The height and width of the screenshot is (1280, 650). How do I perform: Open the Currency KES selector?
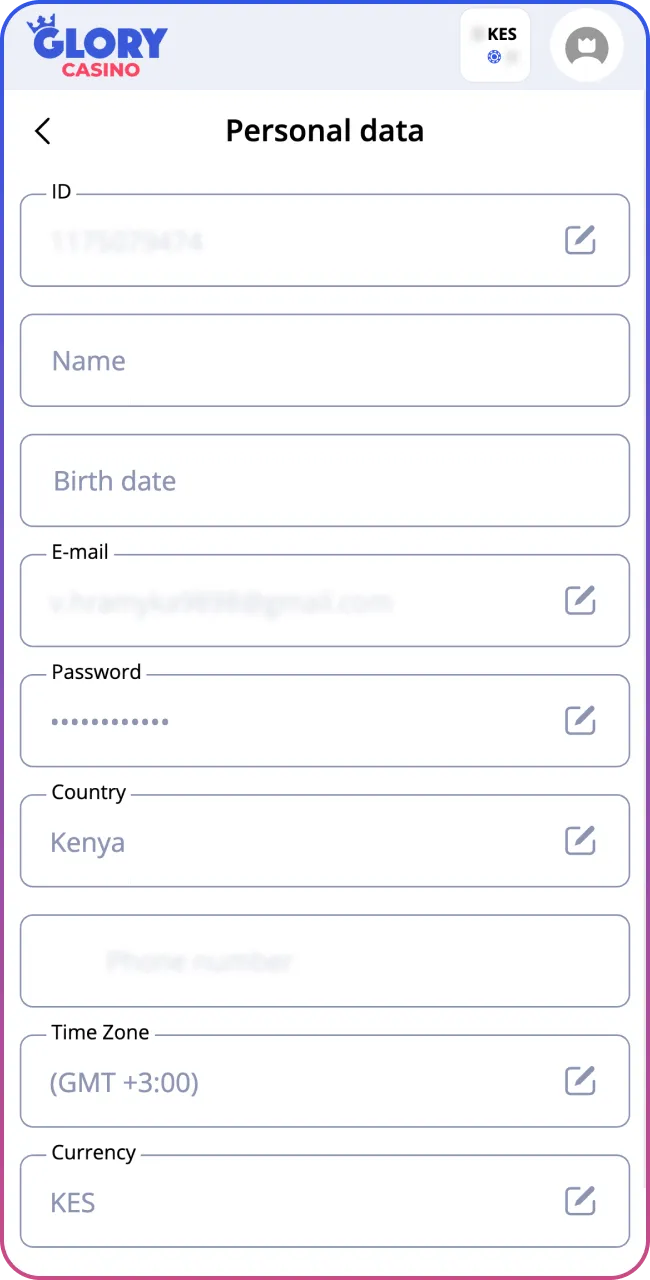pos(325,1200)
